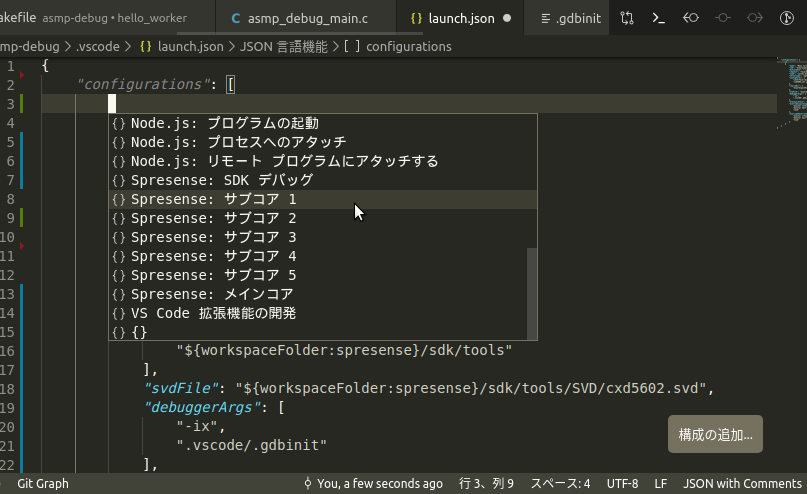Open the terminal icon in editor toolbar
The width and height of the screenshot is (807, 494).
point(658,18)
